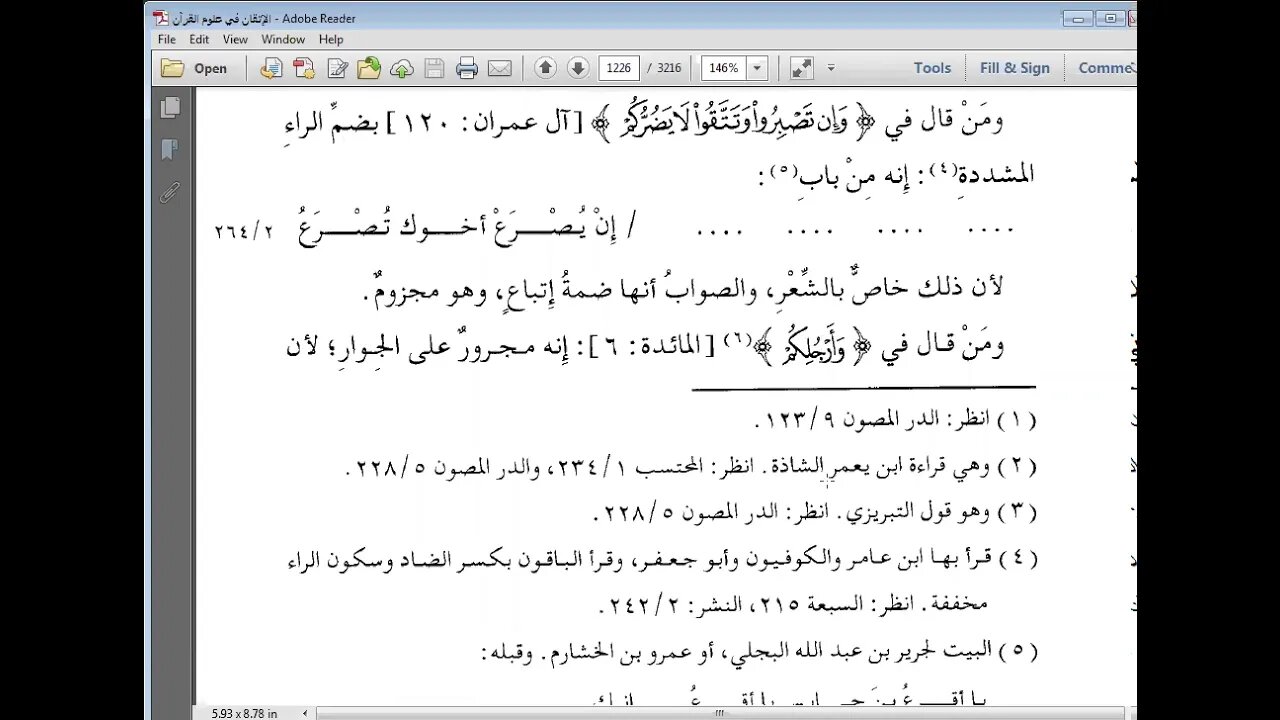
Task: Click the share file folder icon
Action: click(369, 68)
